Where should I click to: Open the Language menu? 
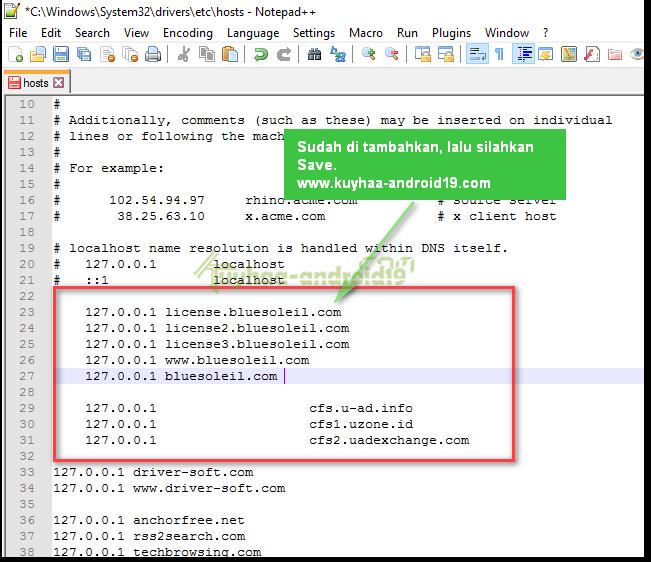[253, 33]
